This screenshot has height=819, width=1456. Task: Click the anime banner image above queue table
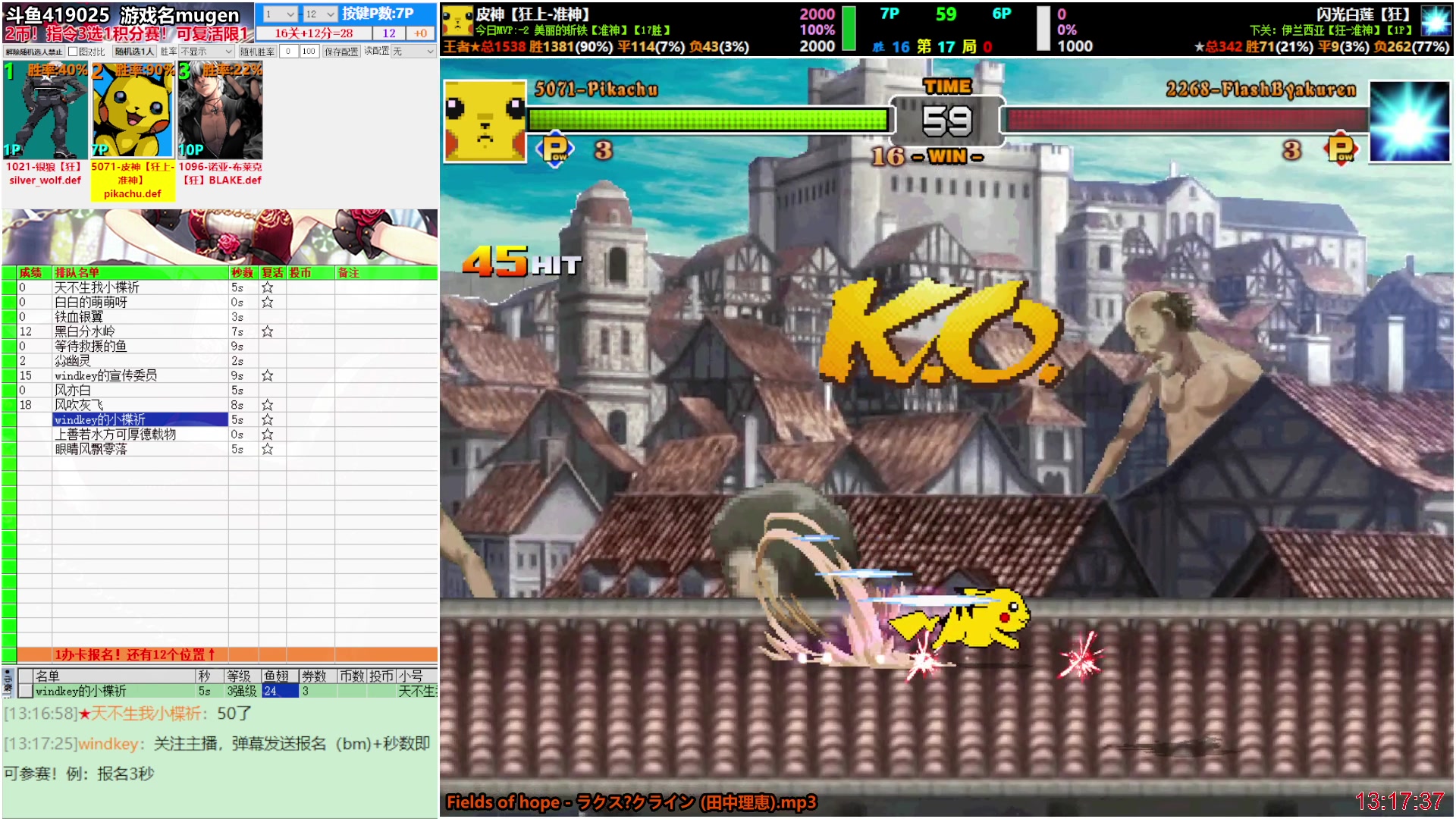(x=220, y=237)
